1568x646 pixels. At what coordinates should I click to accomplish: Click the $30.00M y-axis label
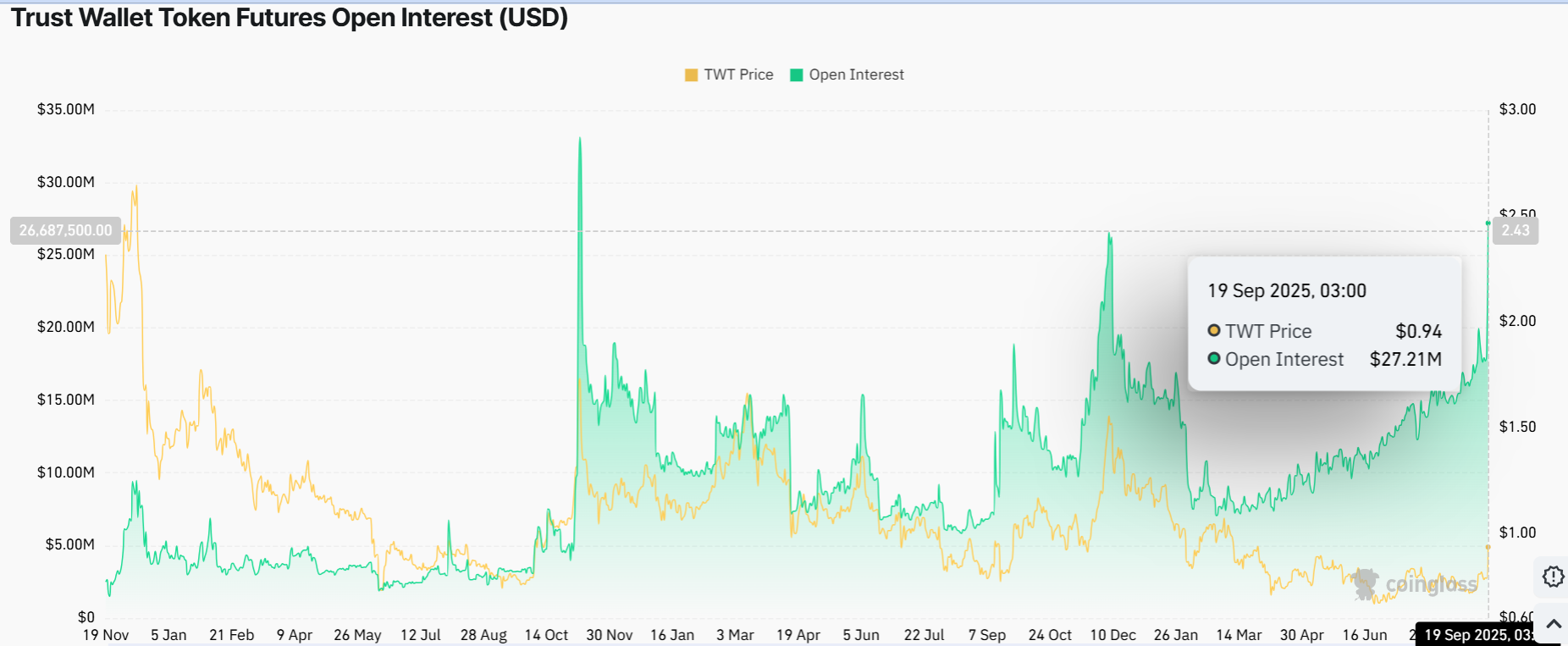point(66,182)
